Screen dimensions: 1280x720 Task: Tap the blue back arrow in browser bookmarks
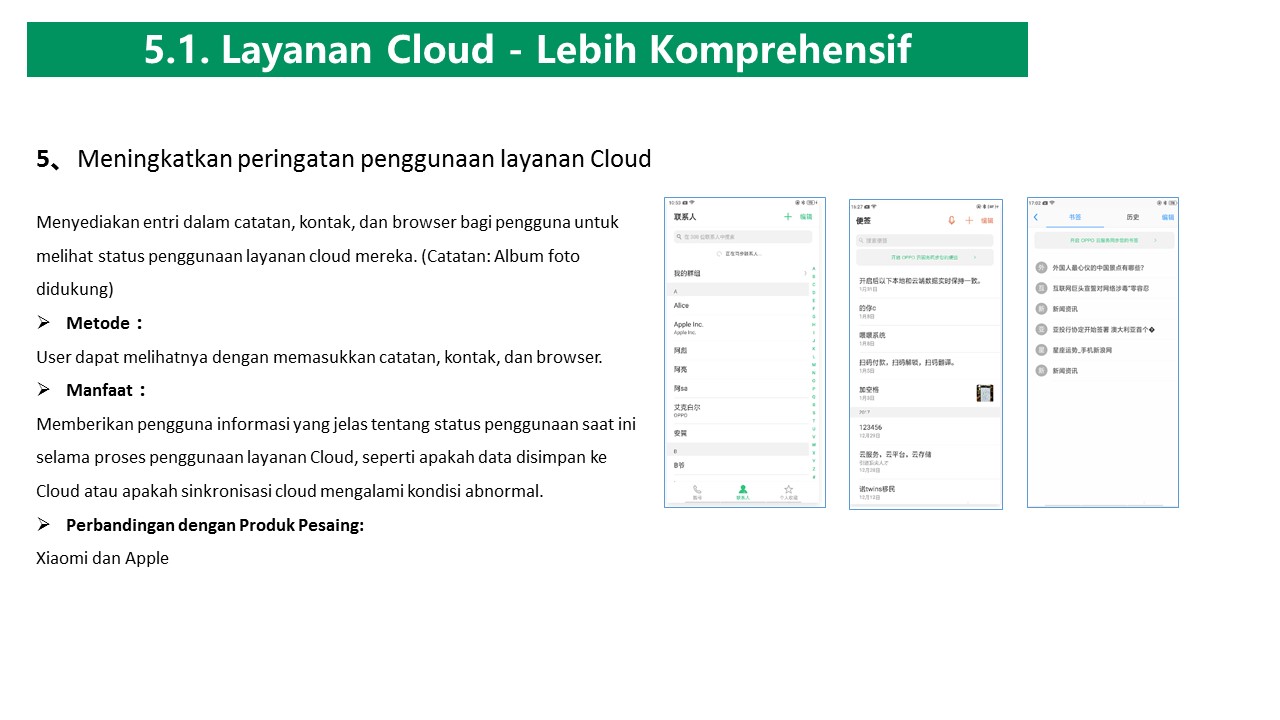[1036, 217]
